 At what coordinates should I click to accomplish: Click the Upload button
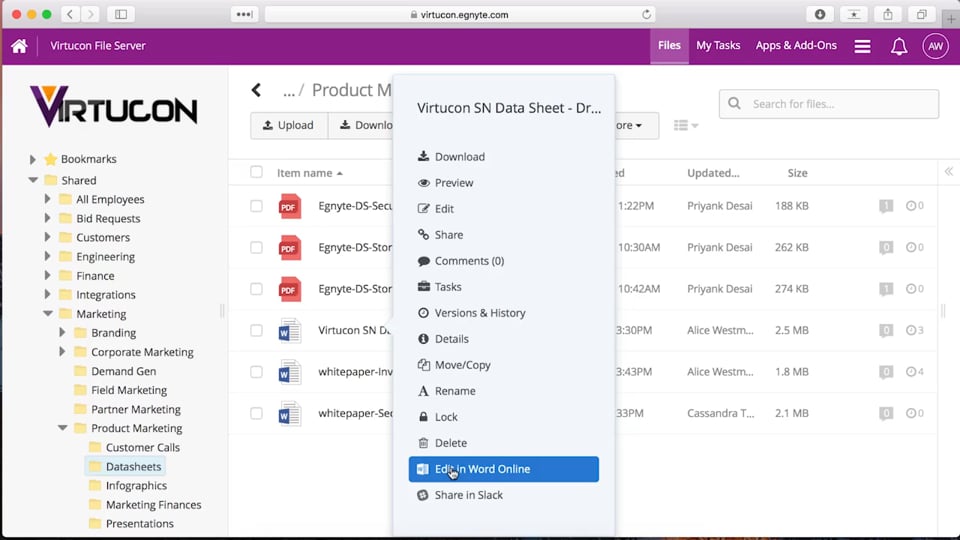pyautogui.click(x=288, y=126)
